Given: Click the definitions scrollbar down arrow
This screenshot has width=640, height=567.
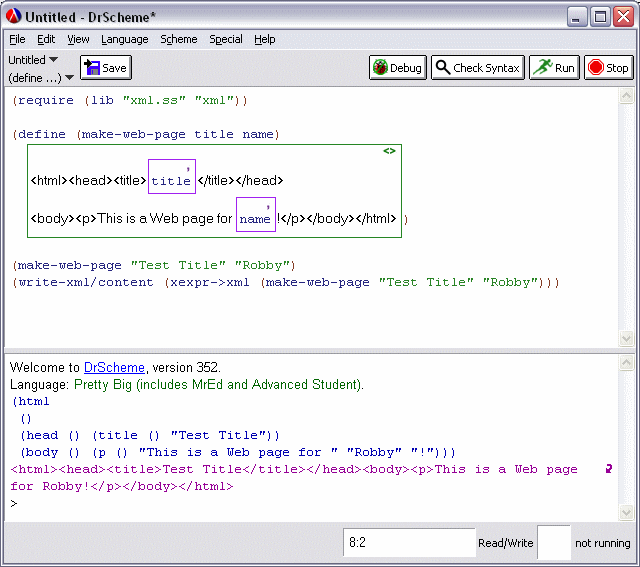Looking at the screenshot, I should click(626, 338).
